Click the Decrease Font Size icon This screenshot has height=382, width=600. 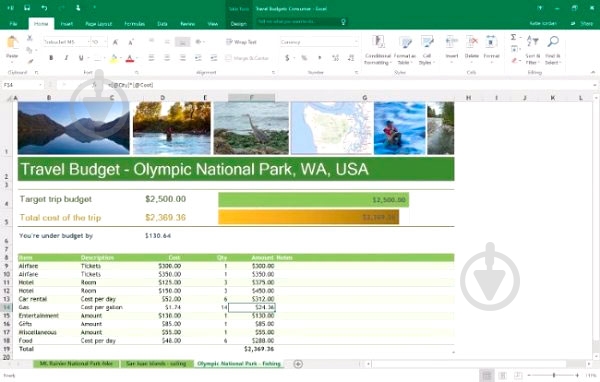pos(130,42)
